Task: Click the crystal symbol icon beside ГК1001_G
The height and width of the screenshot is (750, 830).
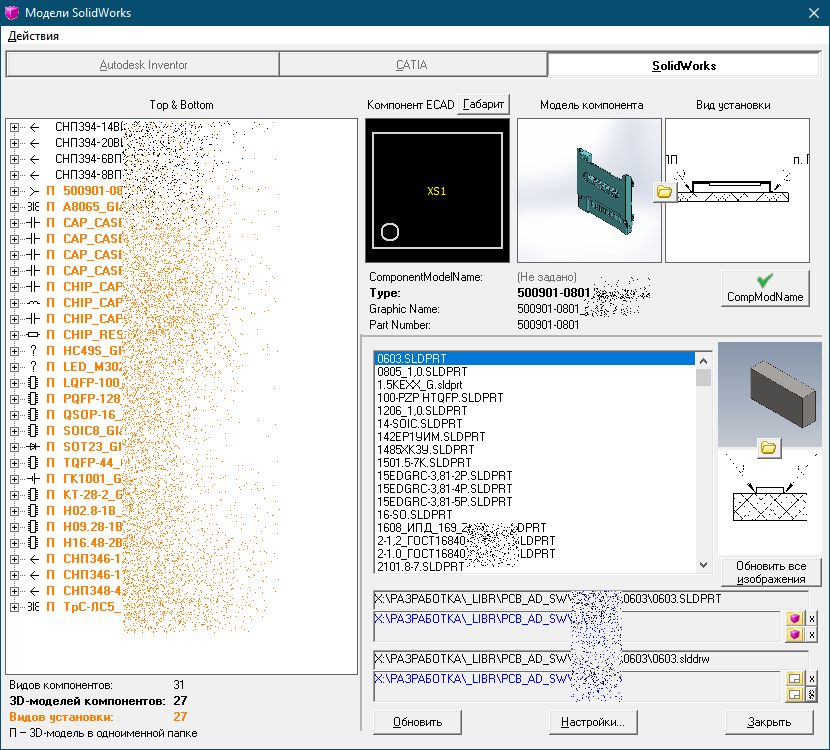Action: (x=34, y=478)
